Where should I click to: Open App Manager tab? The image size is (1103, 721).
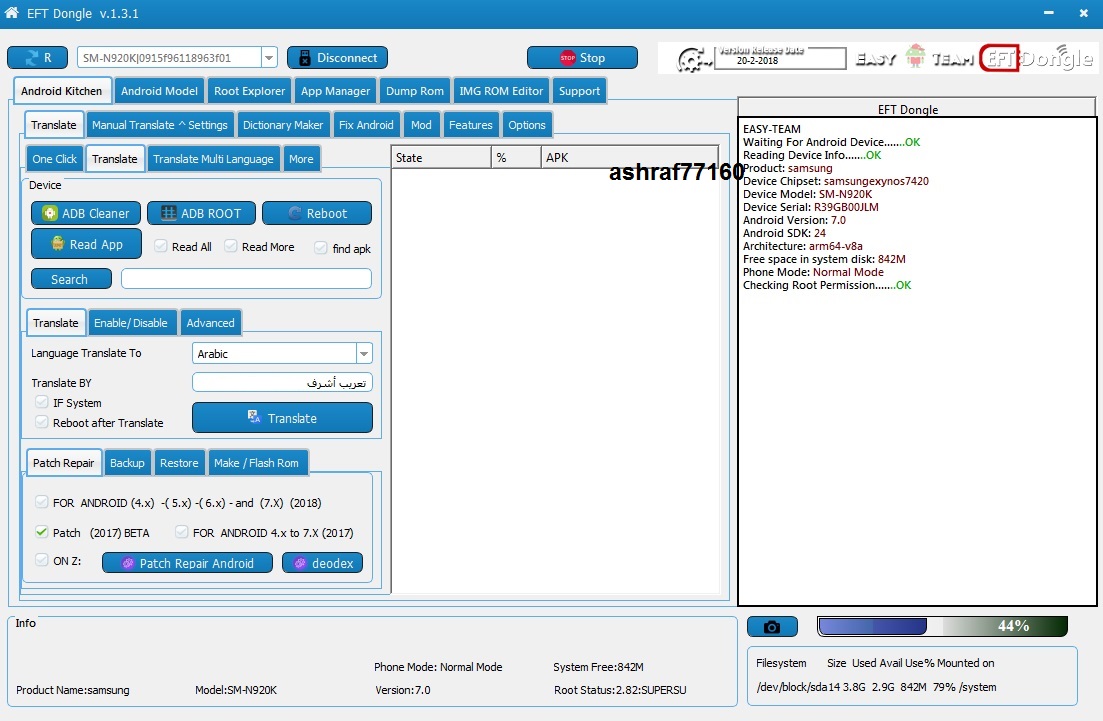pyautogui.click(x=336, y=91)
